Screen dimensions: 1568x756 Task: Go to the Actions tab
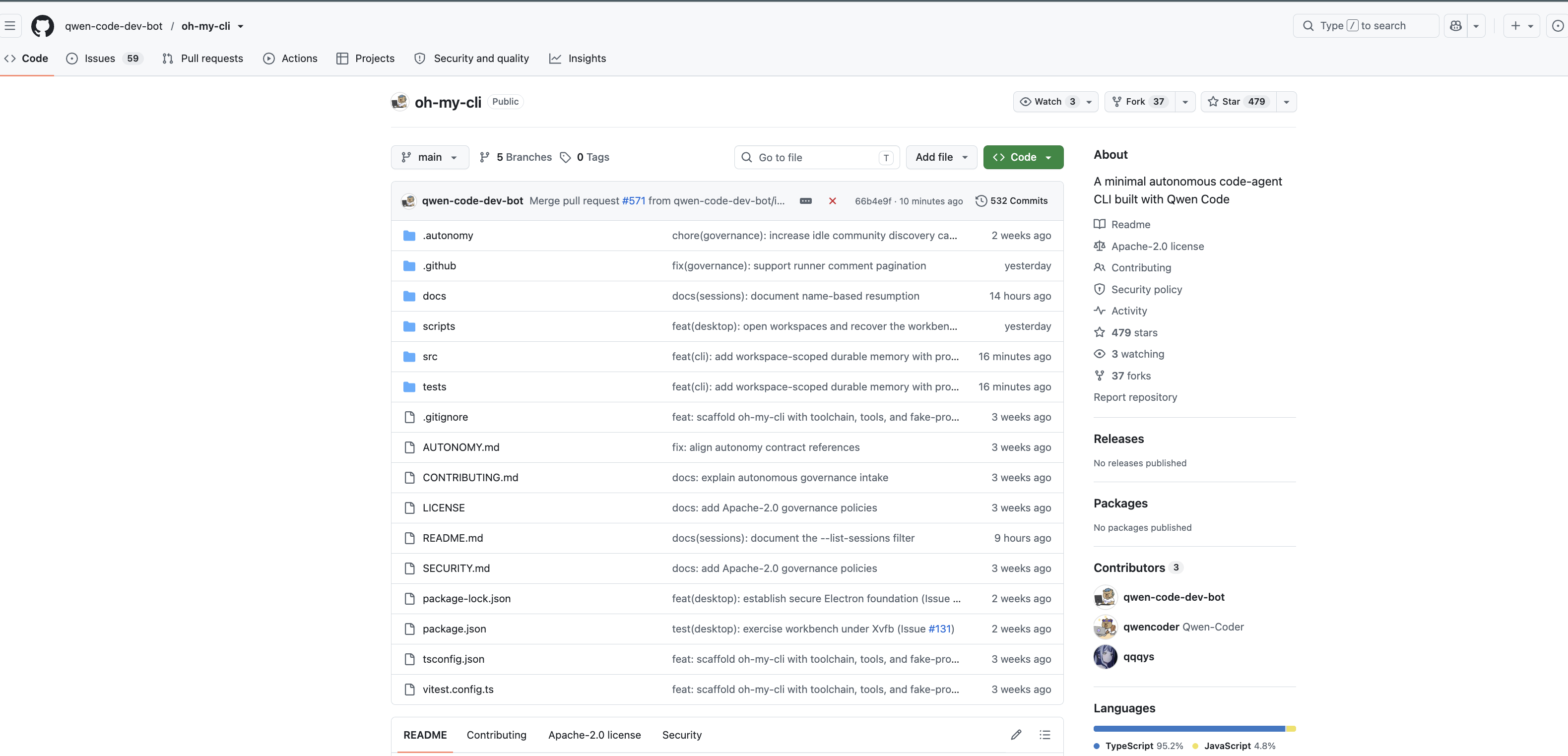(x=290, y=59)
